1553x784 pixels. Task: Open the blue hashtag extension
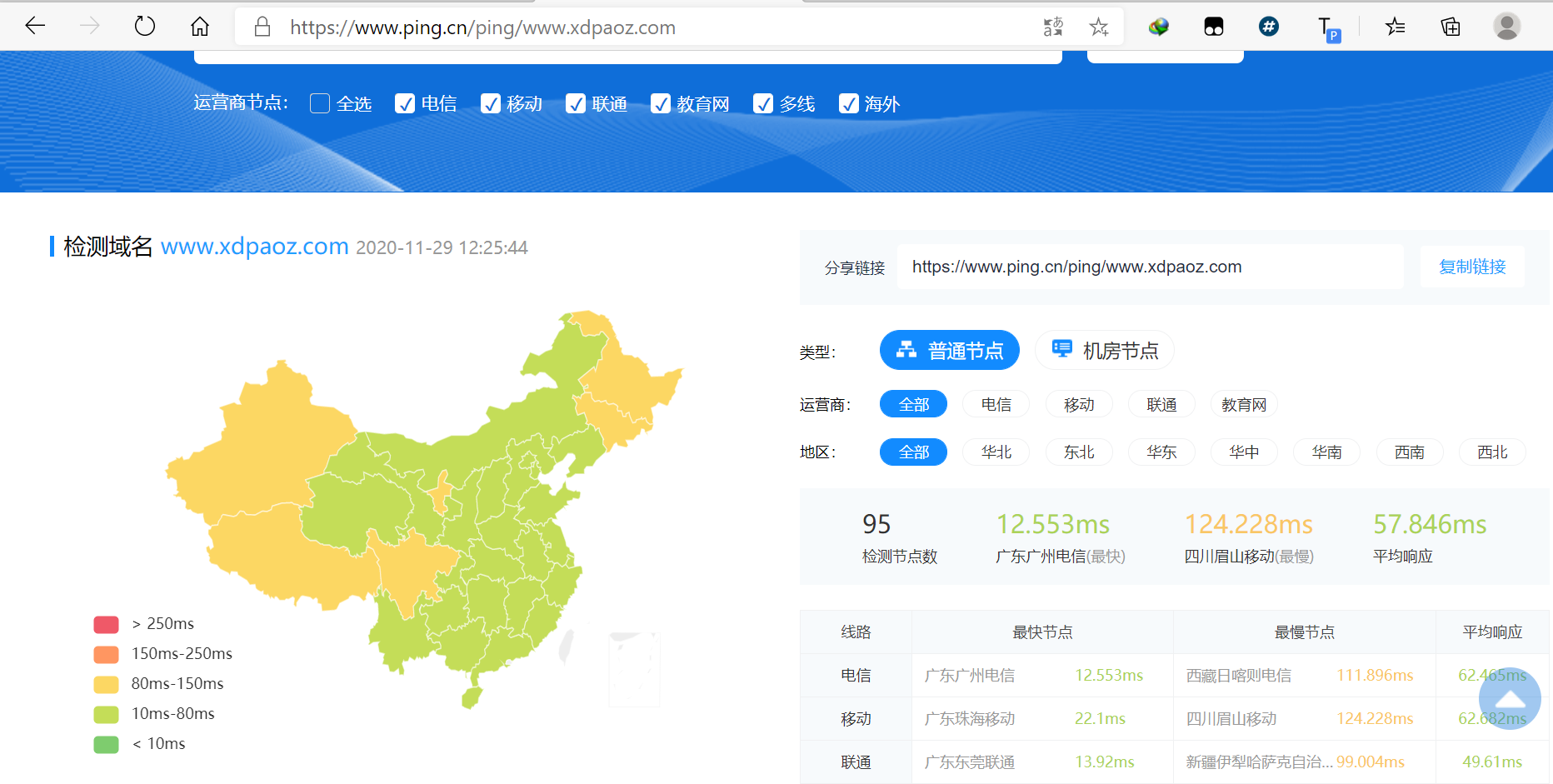click(1269, 27)
